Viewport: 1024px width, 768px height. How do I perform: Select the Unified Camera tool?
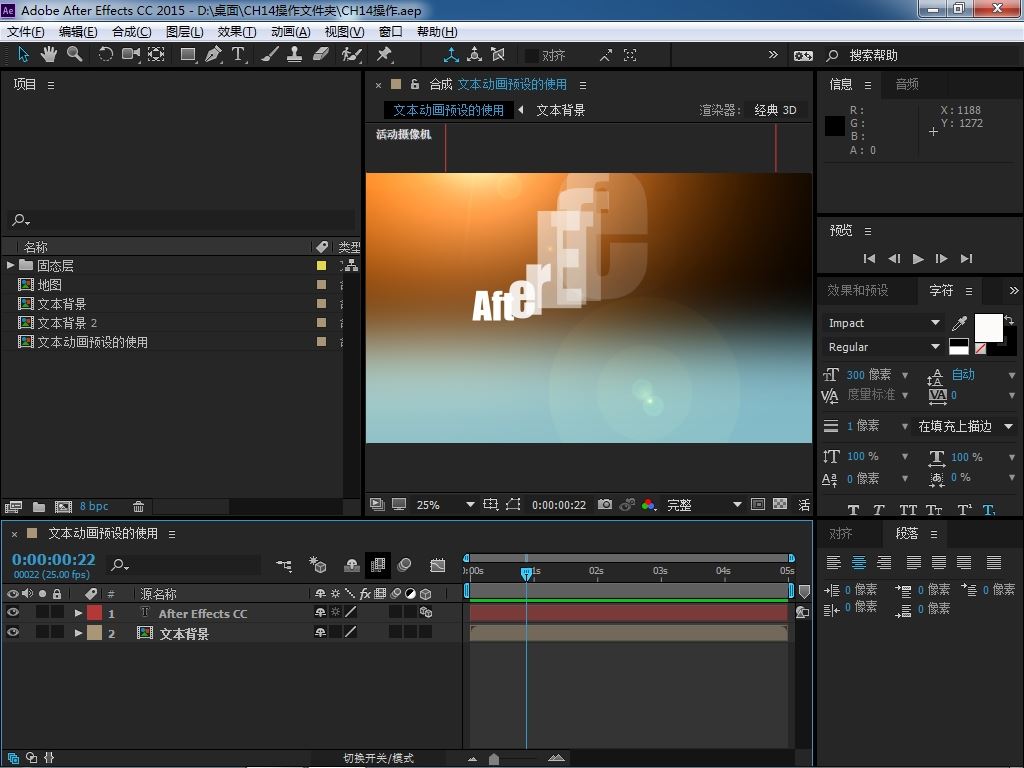[131, 55]
